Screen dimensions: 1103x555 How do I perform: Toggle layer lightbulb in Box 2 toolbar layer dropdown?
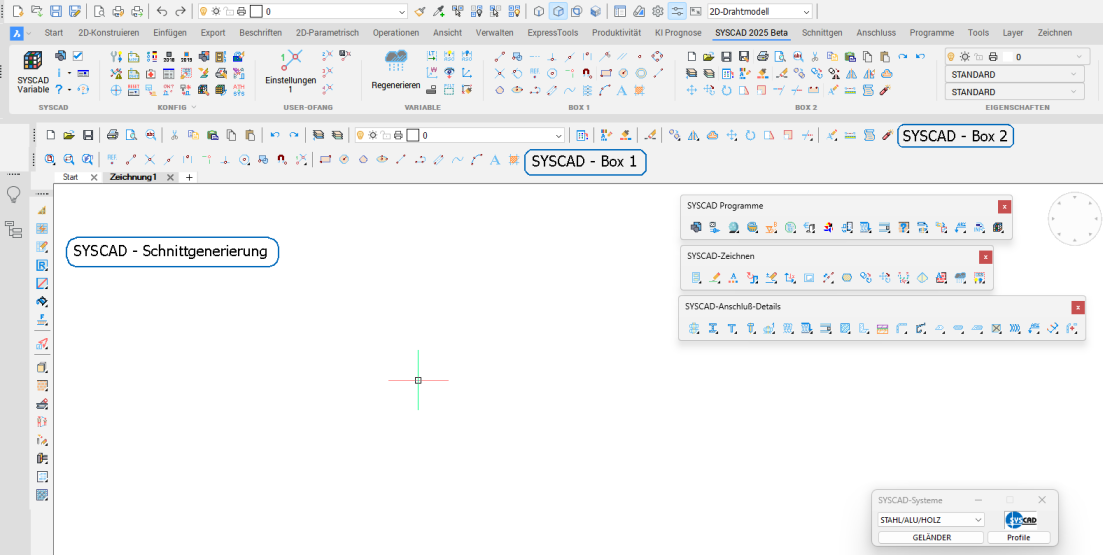(x=361, y=135)
